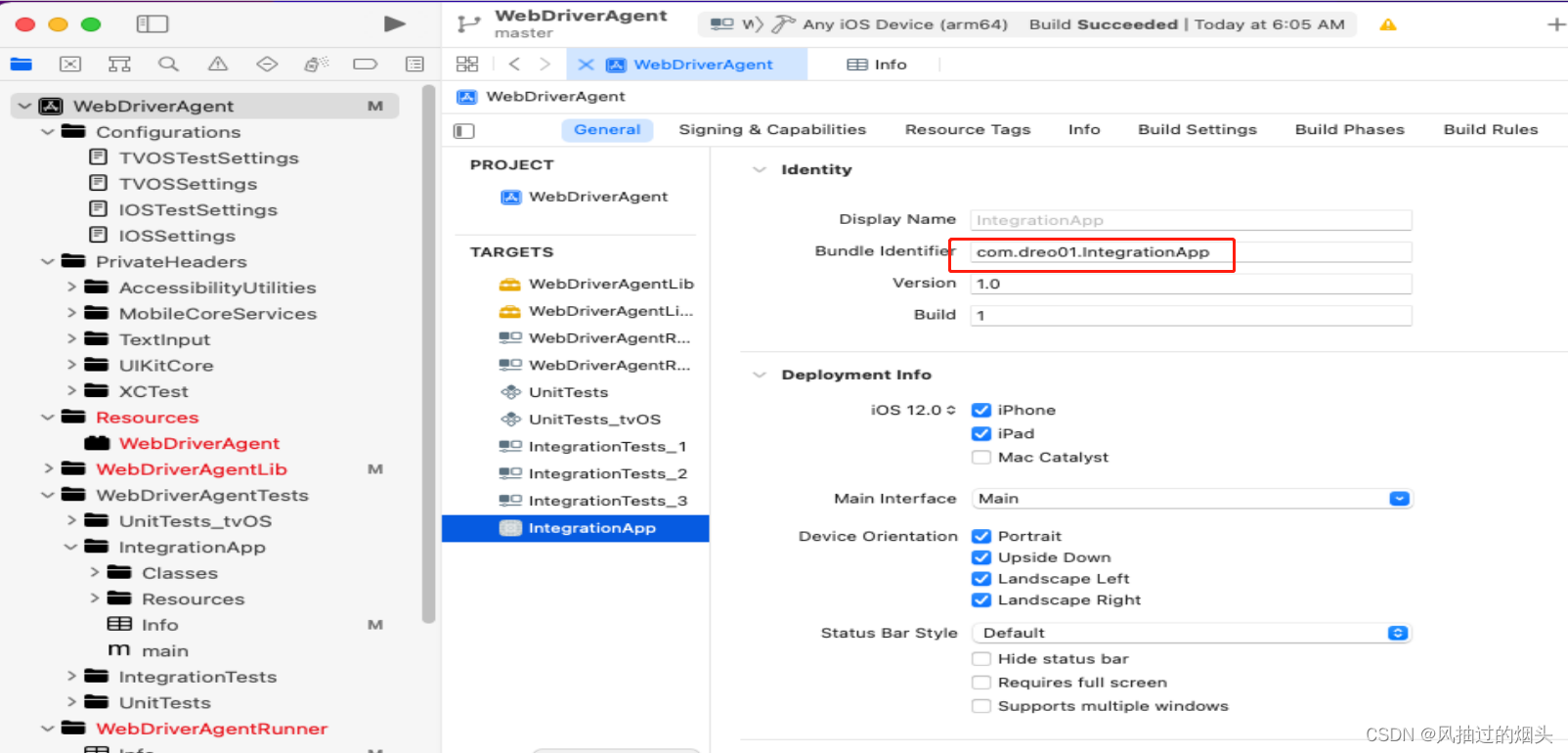The height and width of the screenshot is (753, 1568).
Task: Open the Main Interface dropdown
Action: [1192, 499]
